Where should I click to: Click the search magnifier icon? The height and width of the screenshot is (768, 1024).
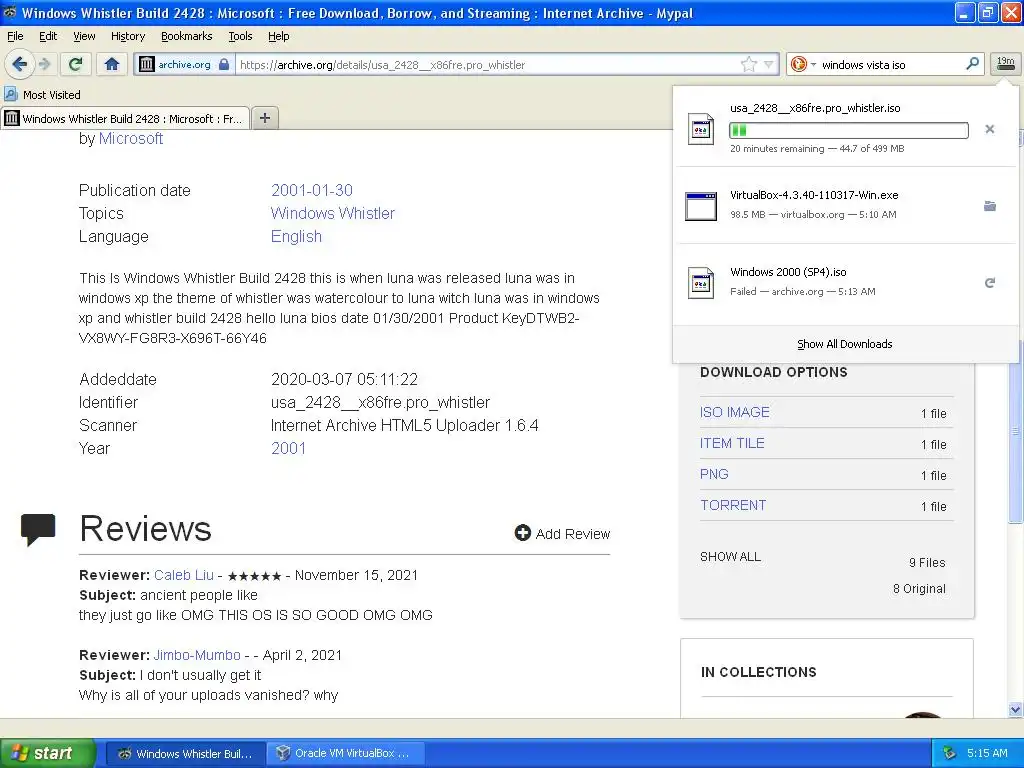click(972, 63)
